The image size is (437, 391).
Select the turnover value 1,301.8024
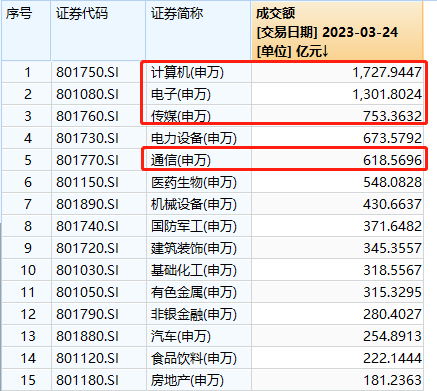387,94
